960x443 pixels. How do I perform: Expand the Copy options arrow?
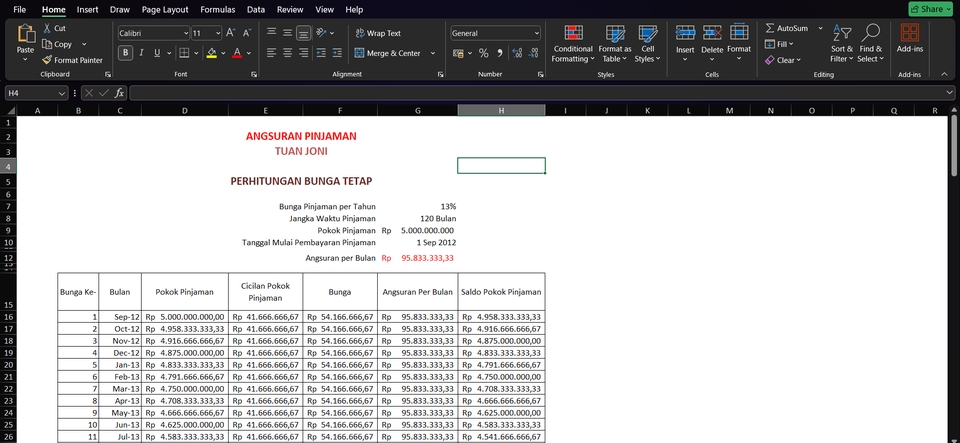[x=84, y=44]
